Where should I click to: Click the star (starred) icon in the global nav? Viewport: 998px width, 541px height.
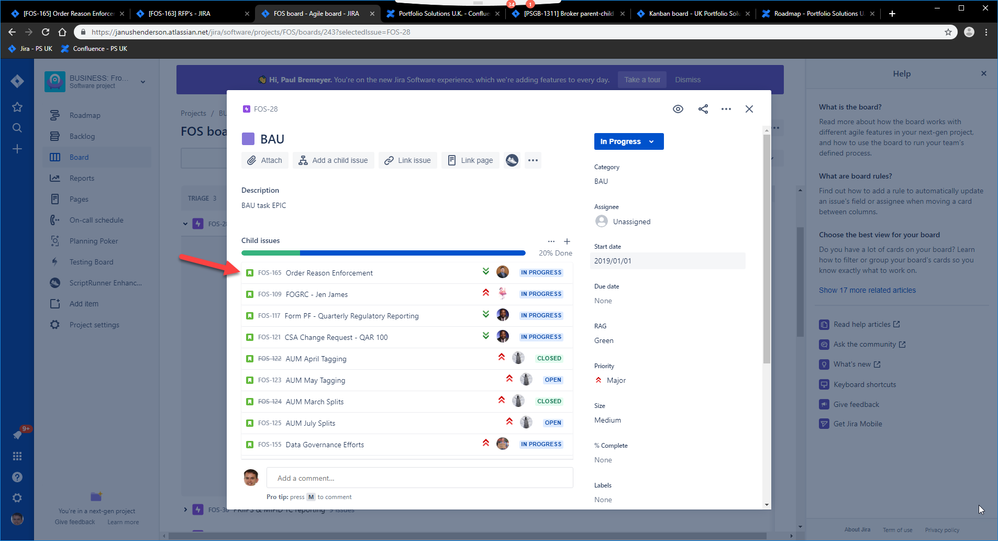(x=17, y=107)
